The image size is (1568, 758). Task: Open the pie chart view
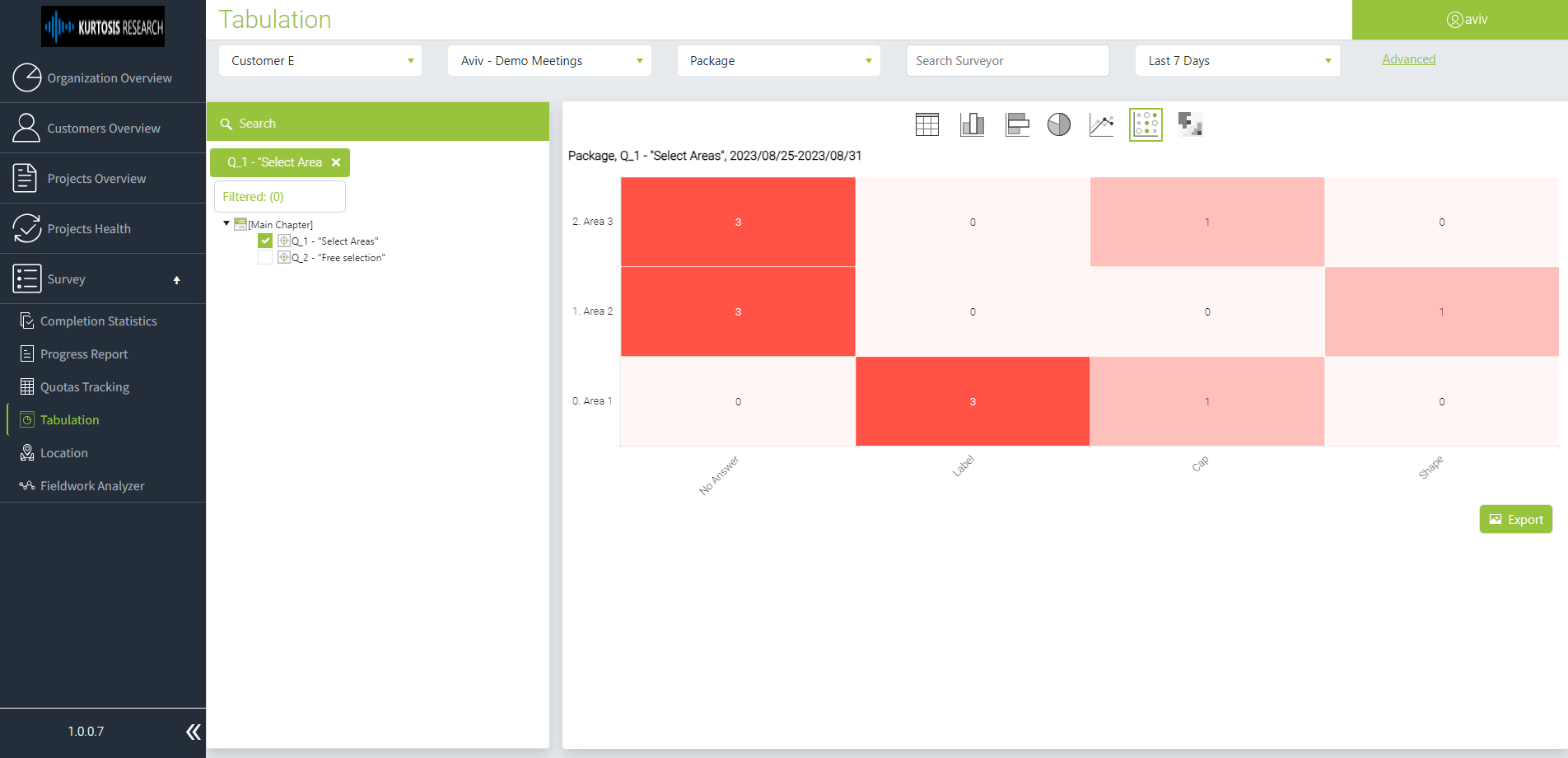[x=1059, y=124]
